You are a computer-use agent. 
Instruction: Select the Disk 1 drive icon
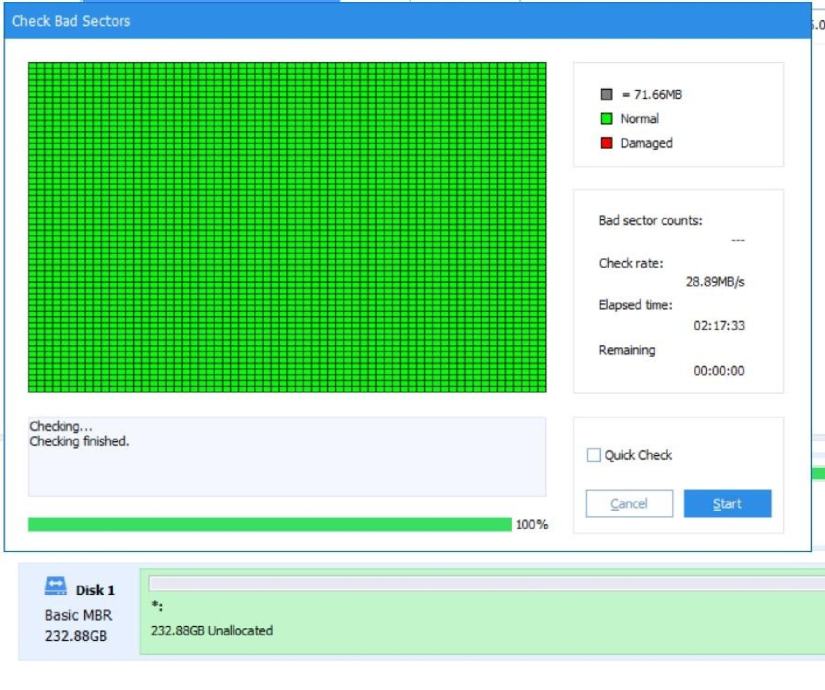pyautogui.click(x=55, y=586)
